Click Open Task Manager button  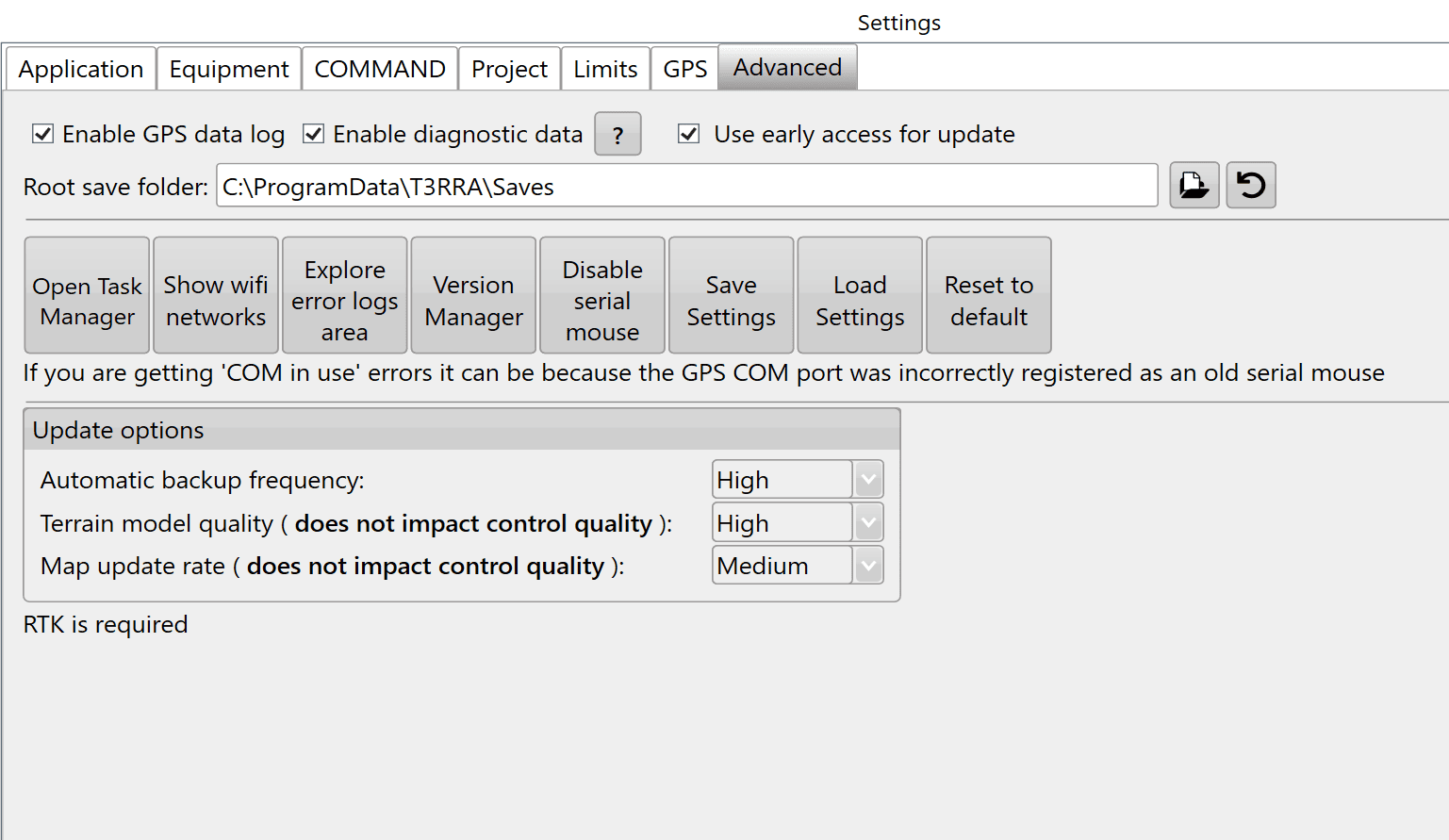pos(87,295)
